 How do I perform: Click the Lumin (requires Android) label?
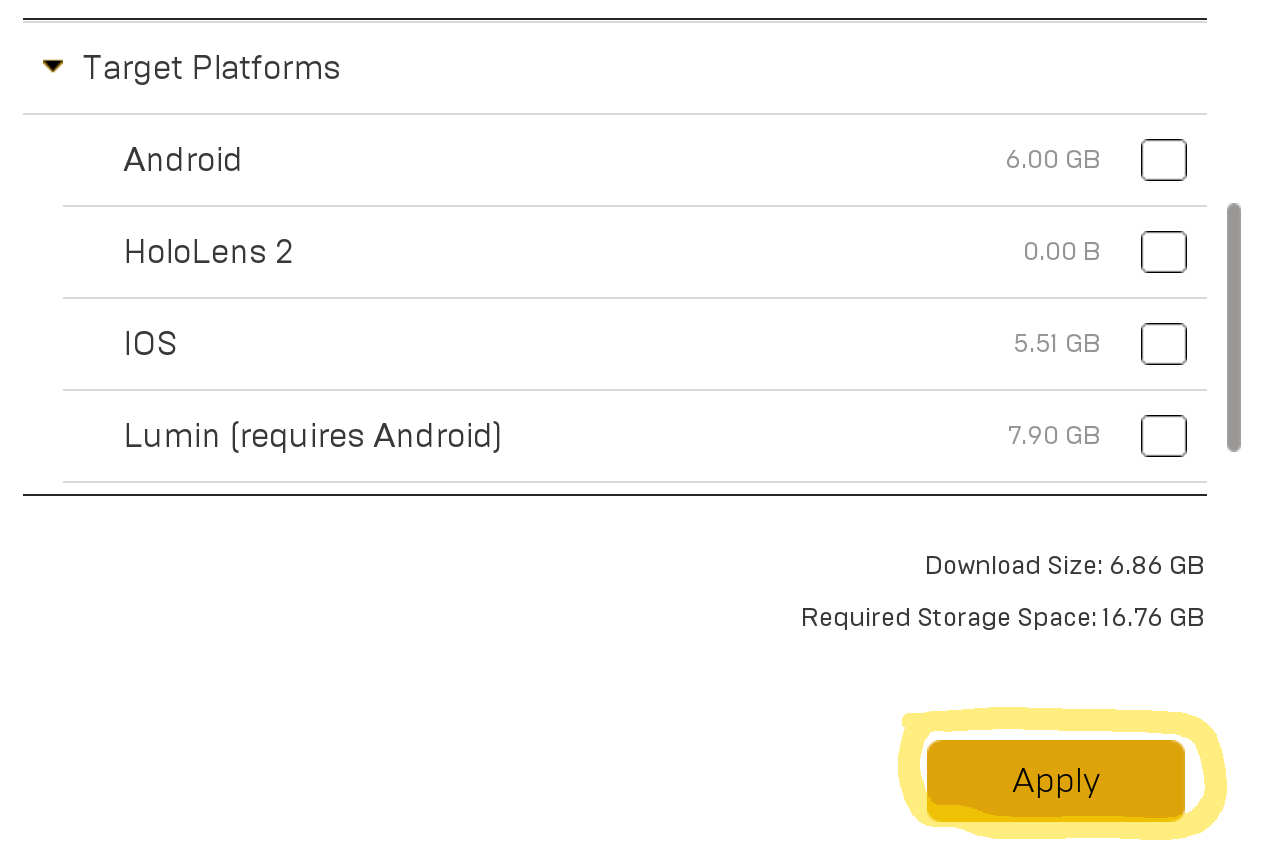(x=313, y=436)
